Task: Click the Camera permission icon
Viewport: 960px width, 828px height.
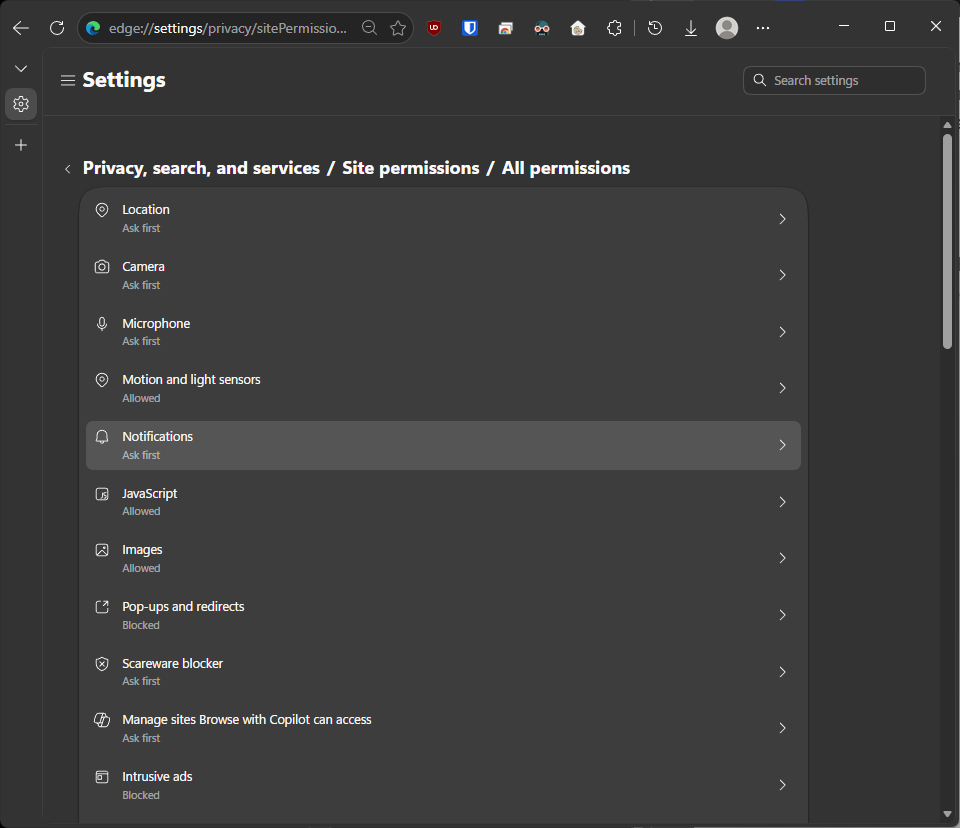Action: click(x=102, y=267)
